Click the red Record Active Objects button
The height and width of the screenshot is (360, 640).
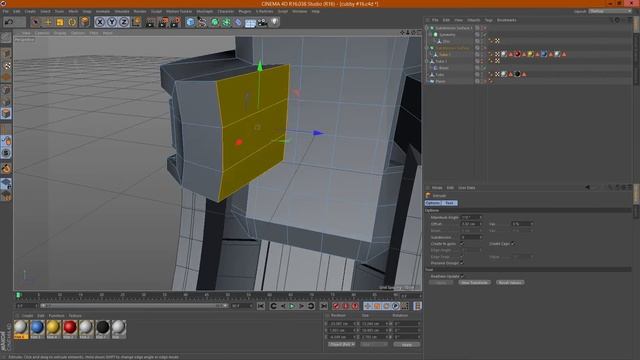click(x=336, y=306)
